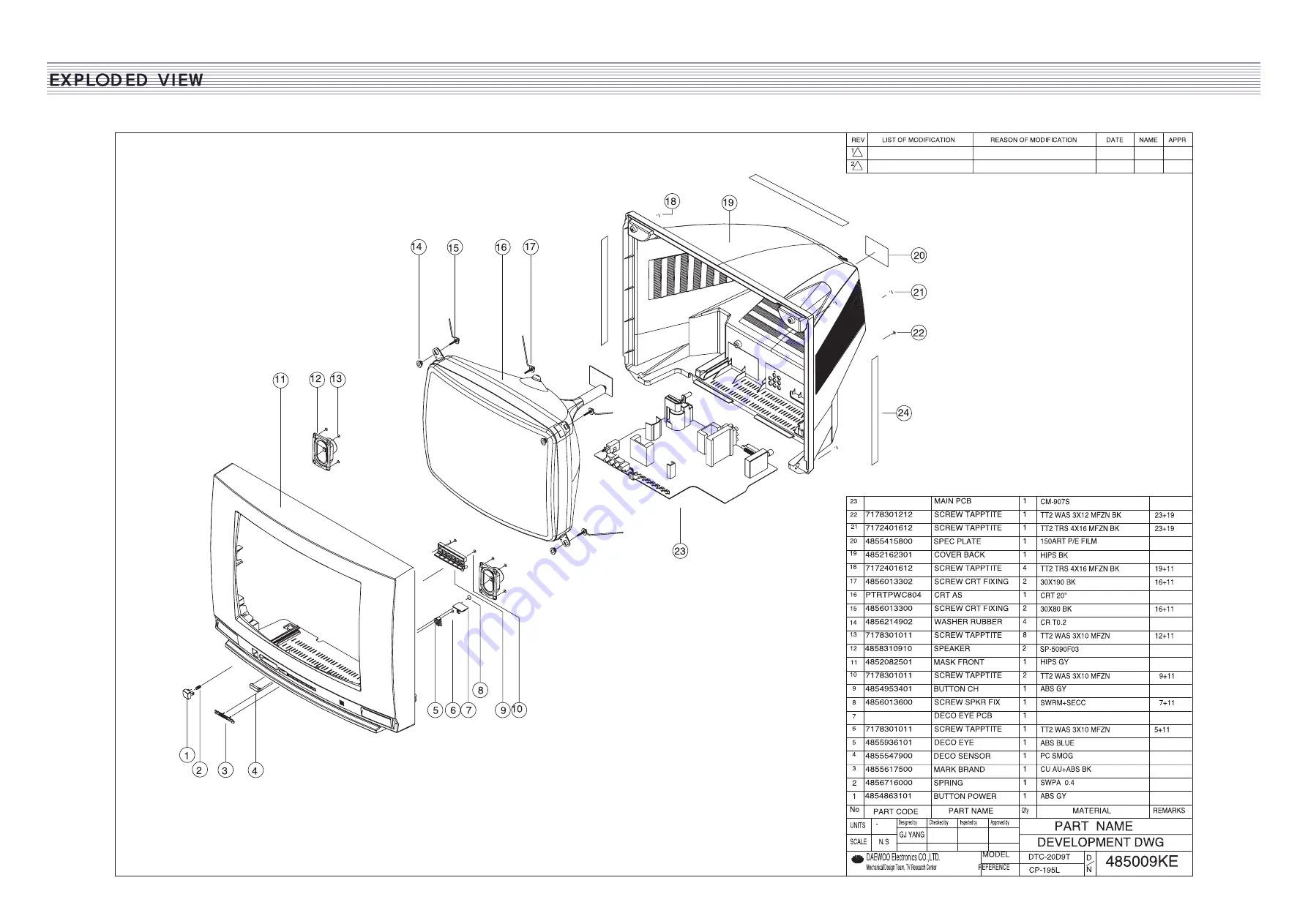Screen dimensions: 1308x924
Task: Click the 'MATERIAL' column header
Action: (1091, 811)
